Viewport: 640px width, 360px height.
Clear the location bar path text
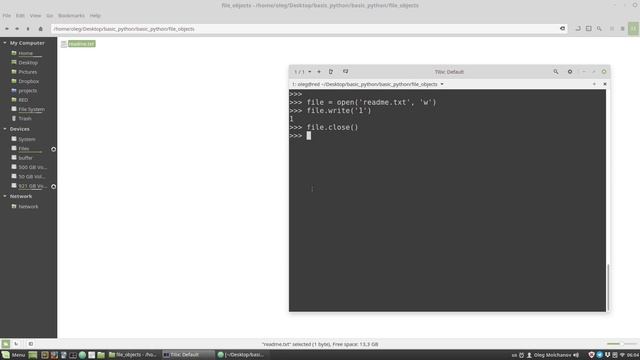click(562, 29)
